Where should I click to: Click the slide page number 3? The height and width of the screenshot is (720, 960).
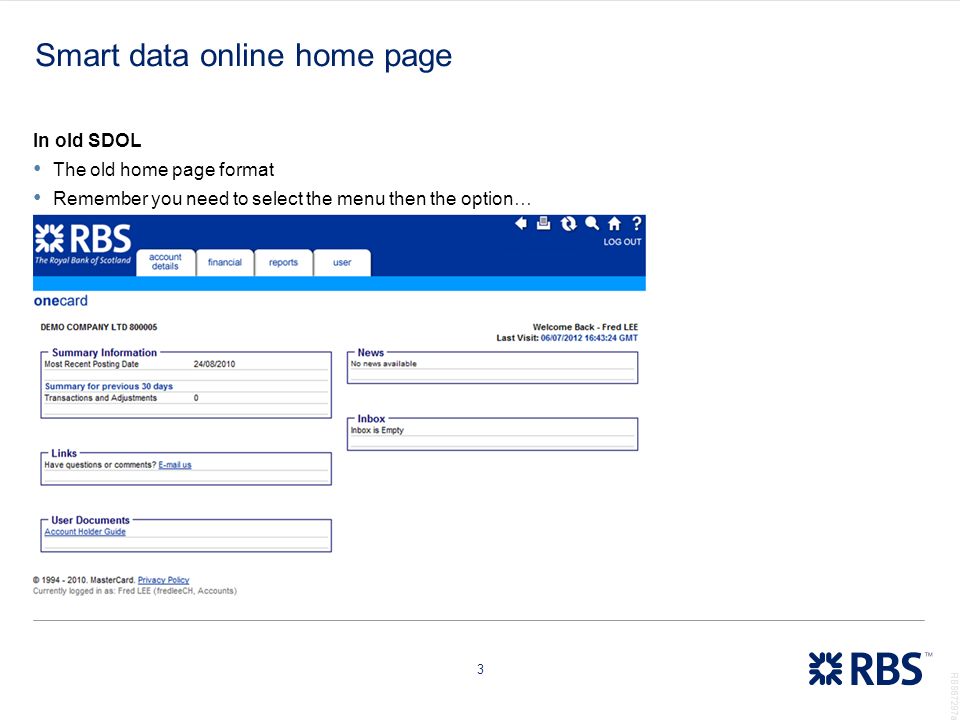(481, 669)
